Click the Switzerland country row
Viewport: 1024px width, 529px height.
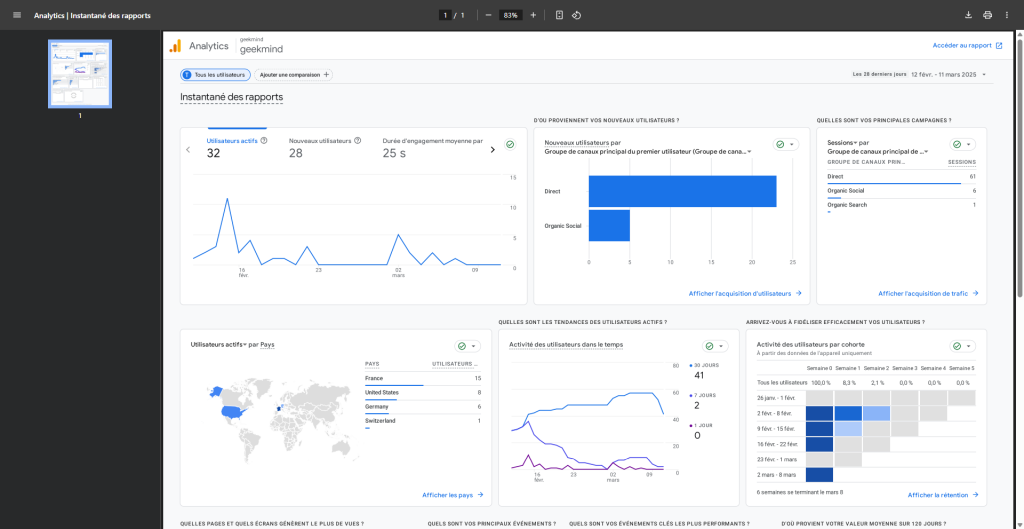[423, 422]
